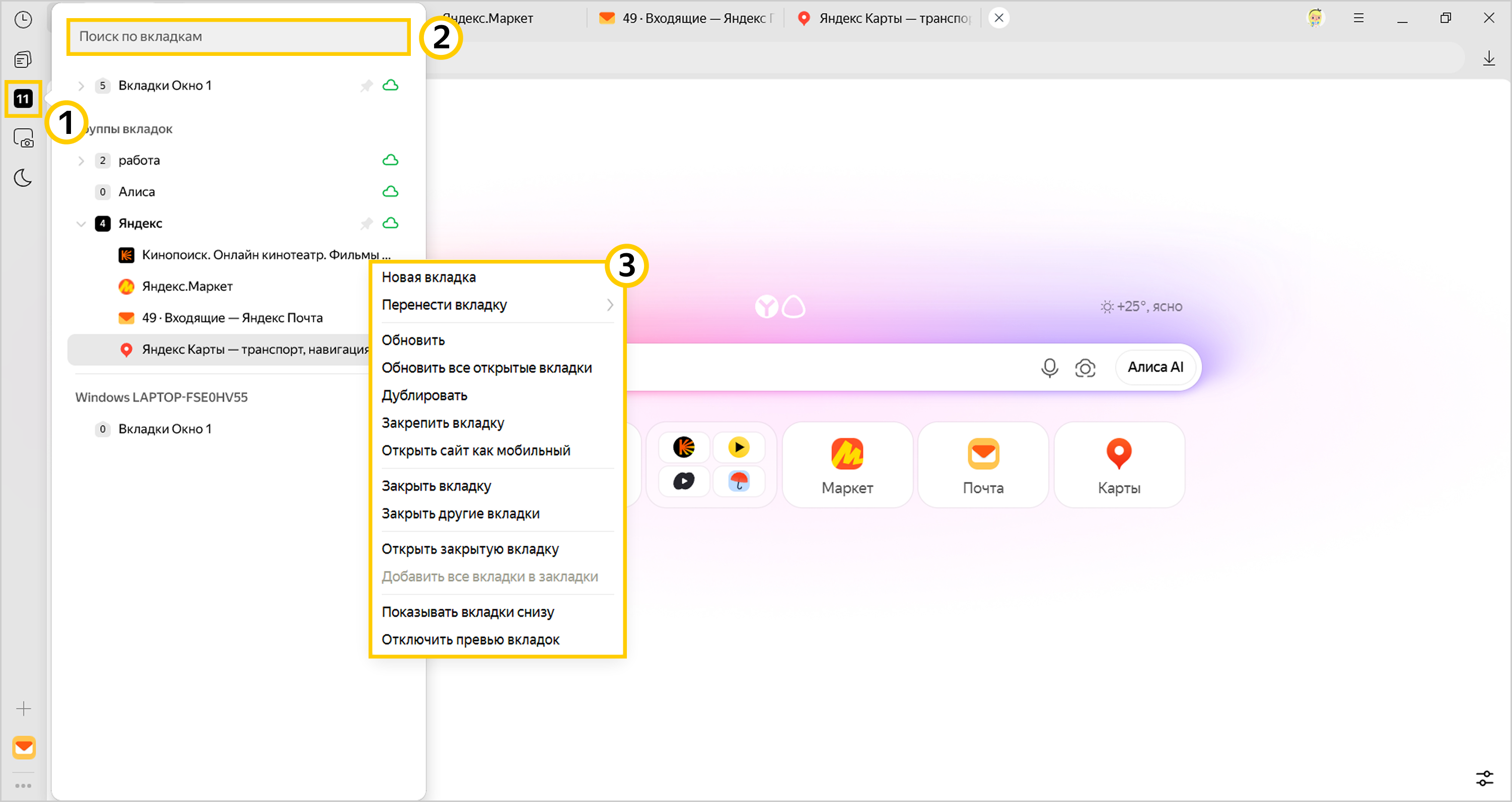
Task: Open Яндекс.Маркет tab in the panel list
Action: click(217, 286)
